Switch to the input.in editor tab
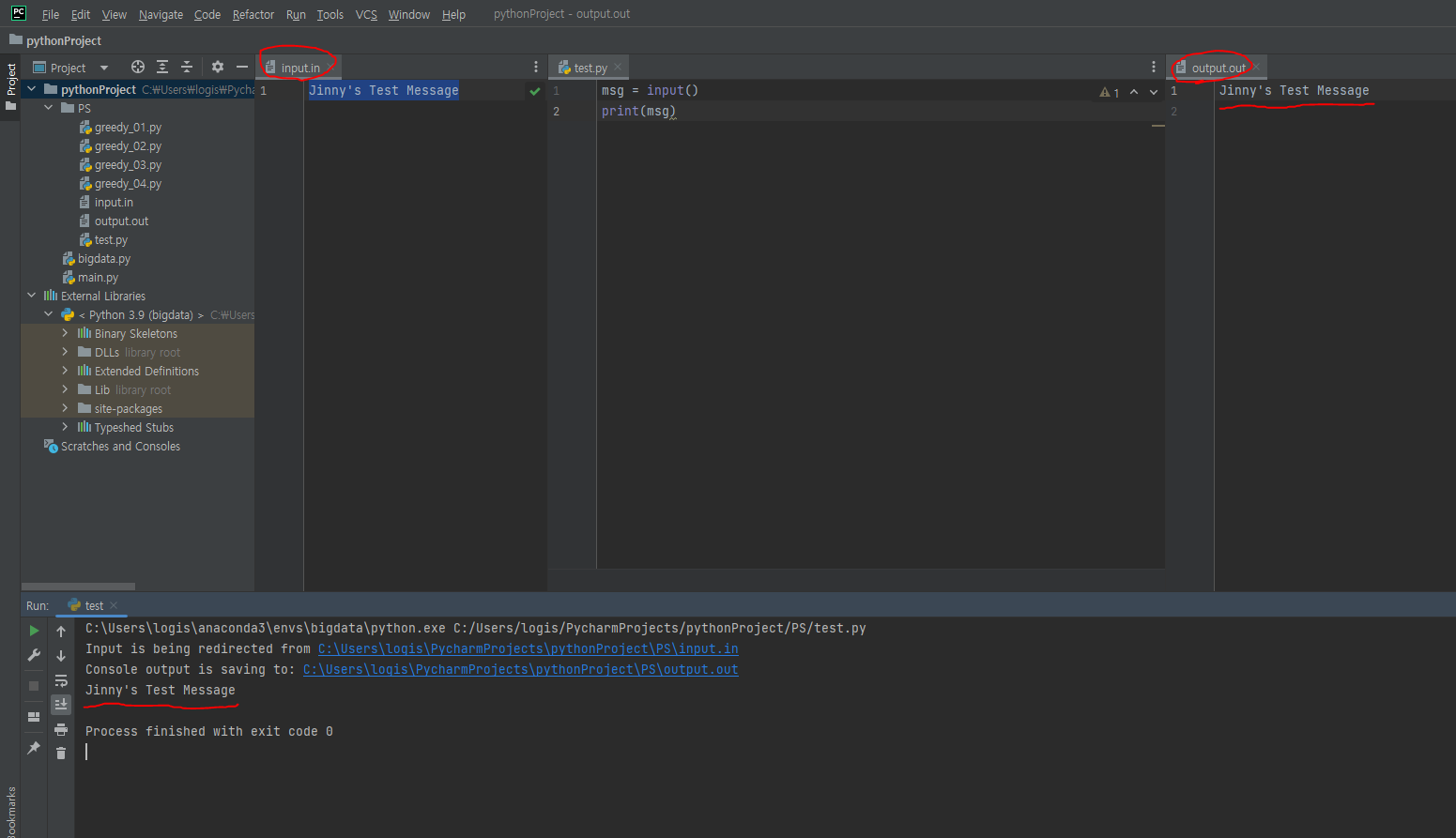This screenshot has height=838, width=1456. (300, 68)
